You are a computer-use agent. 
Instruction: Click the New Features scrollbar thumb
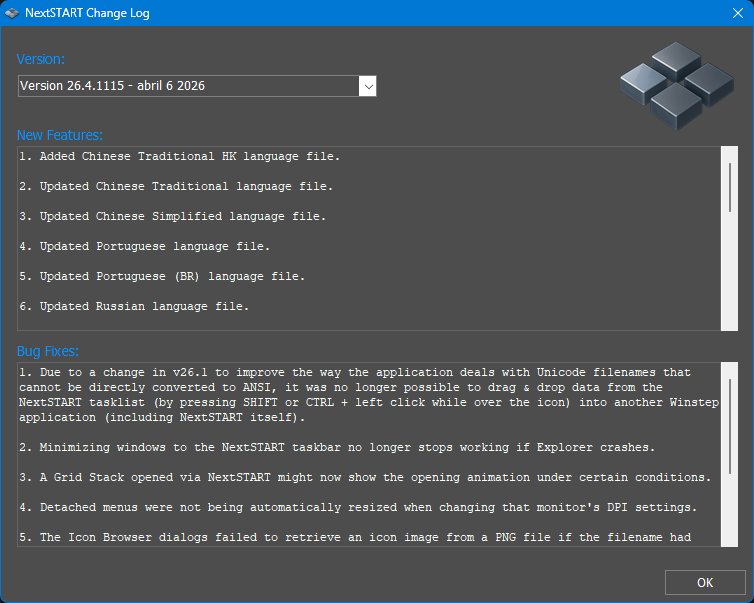pyautogui.click(x=729, y=188)
